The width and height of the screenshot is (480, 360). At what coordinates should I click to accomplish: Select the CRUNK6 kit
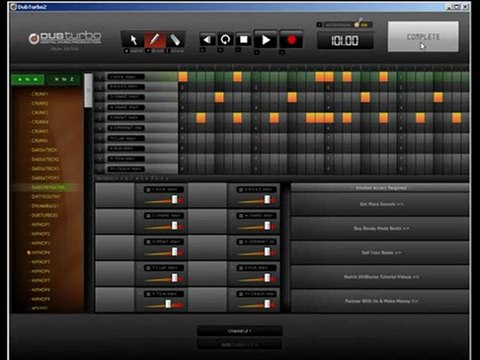[40, 141]
